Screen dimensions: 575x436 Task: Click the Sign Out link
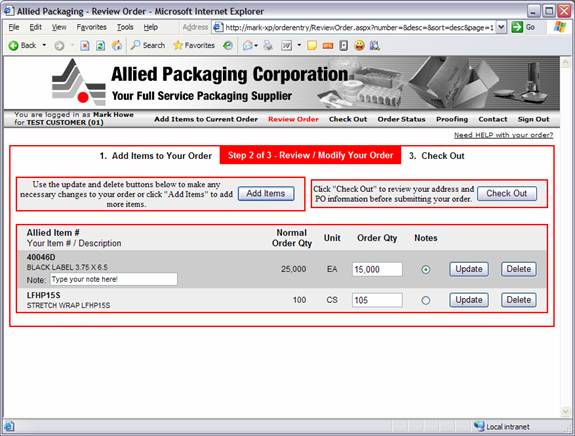point(533,119)
